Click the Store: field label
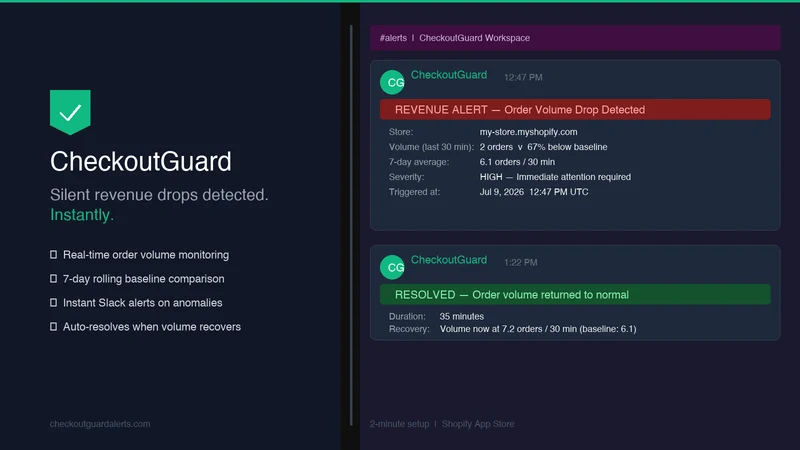This screenshot has height=450, width=800. [x=401, y=132]
